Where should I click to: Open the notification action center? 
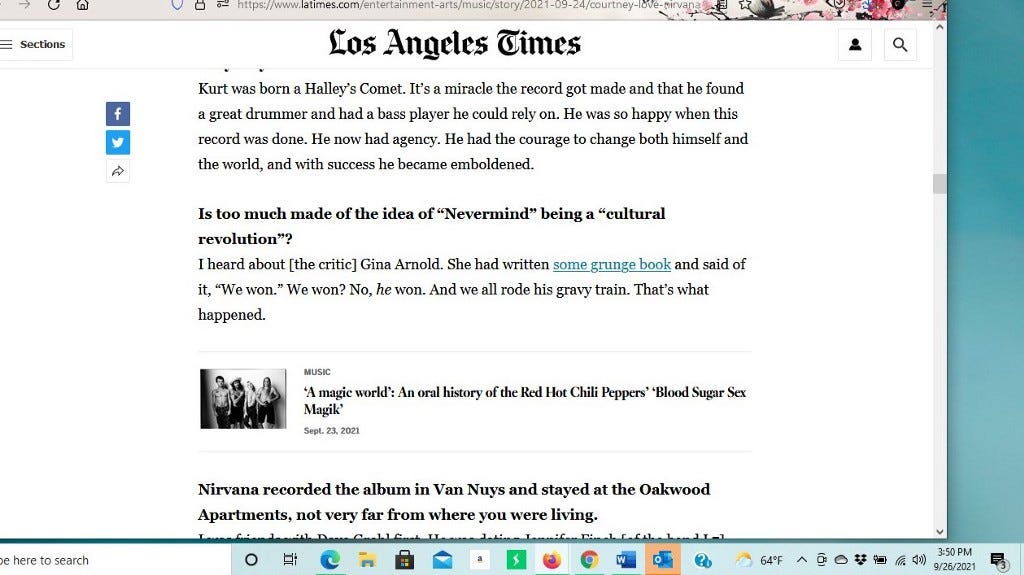click(x=998, y=560)
